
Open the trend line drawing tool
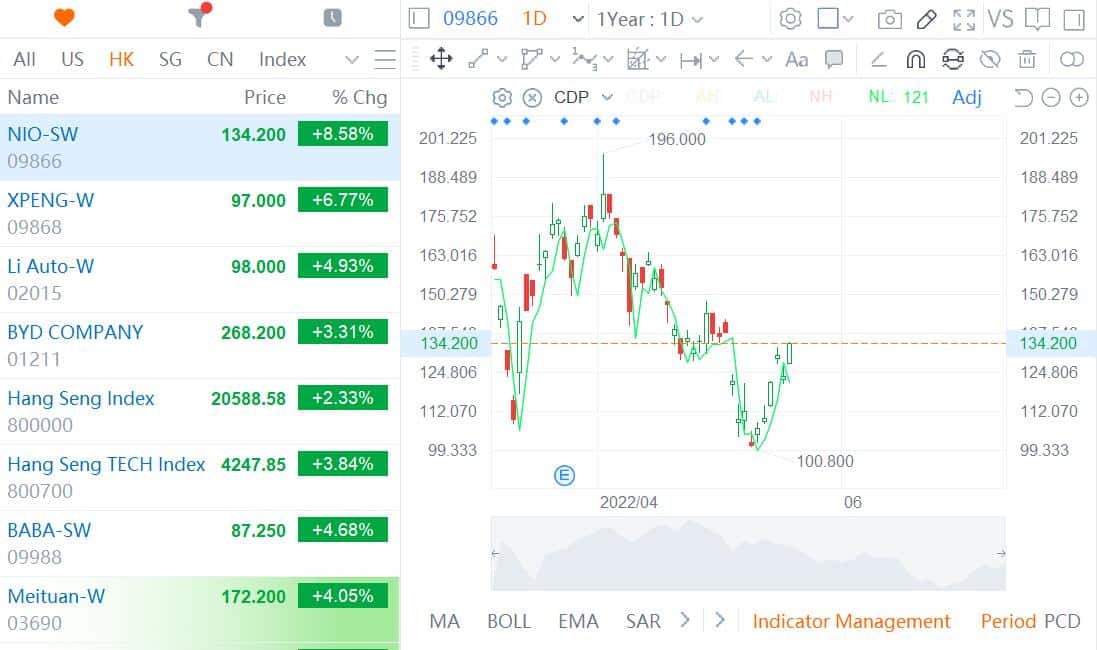pyautogui.click(x=476, y=59)
